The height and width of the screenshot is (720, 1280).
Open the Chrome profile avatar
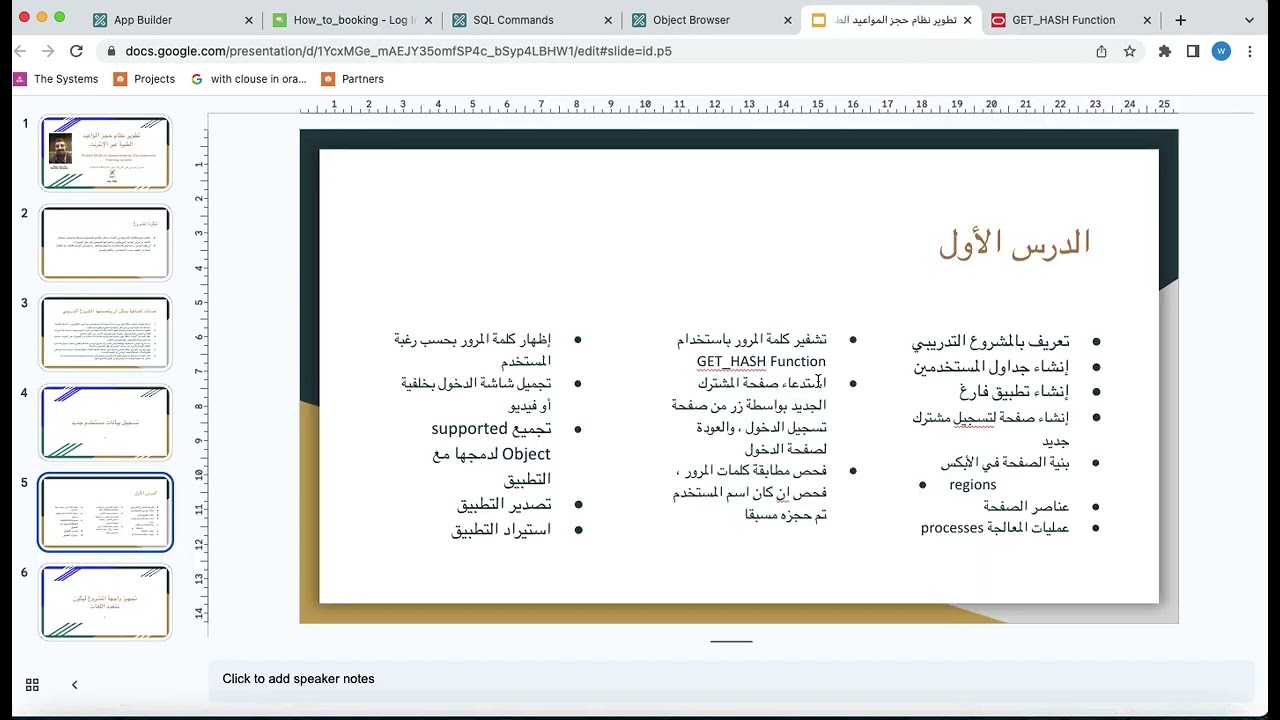(1221, 51)
